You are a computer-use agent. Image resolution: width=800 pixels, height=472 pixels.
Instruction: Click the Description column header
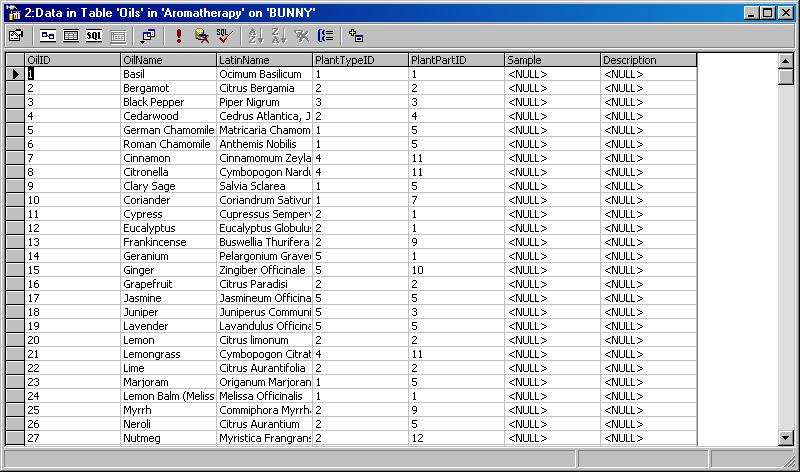tap(648, 60)
